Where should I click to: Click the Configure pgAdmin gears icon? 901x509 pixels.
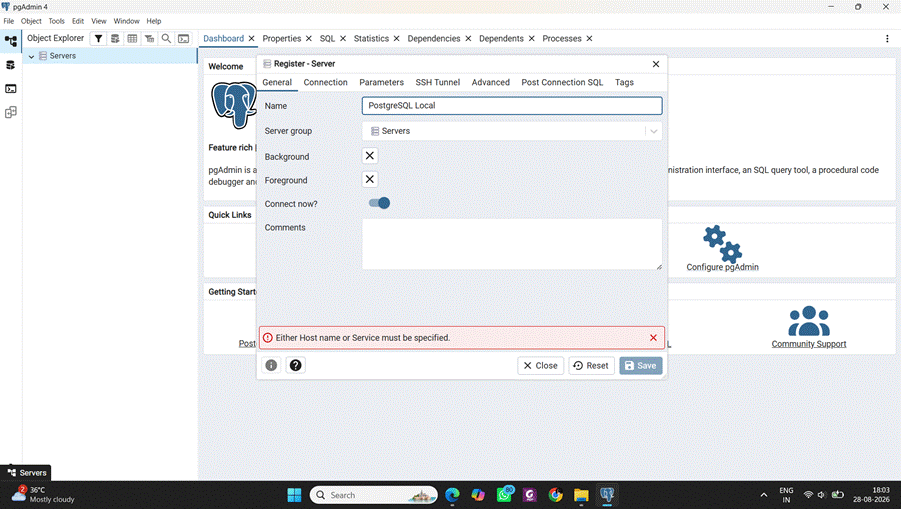pyautogui.click(x=722, y=244)
